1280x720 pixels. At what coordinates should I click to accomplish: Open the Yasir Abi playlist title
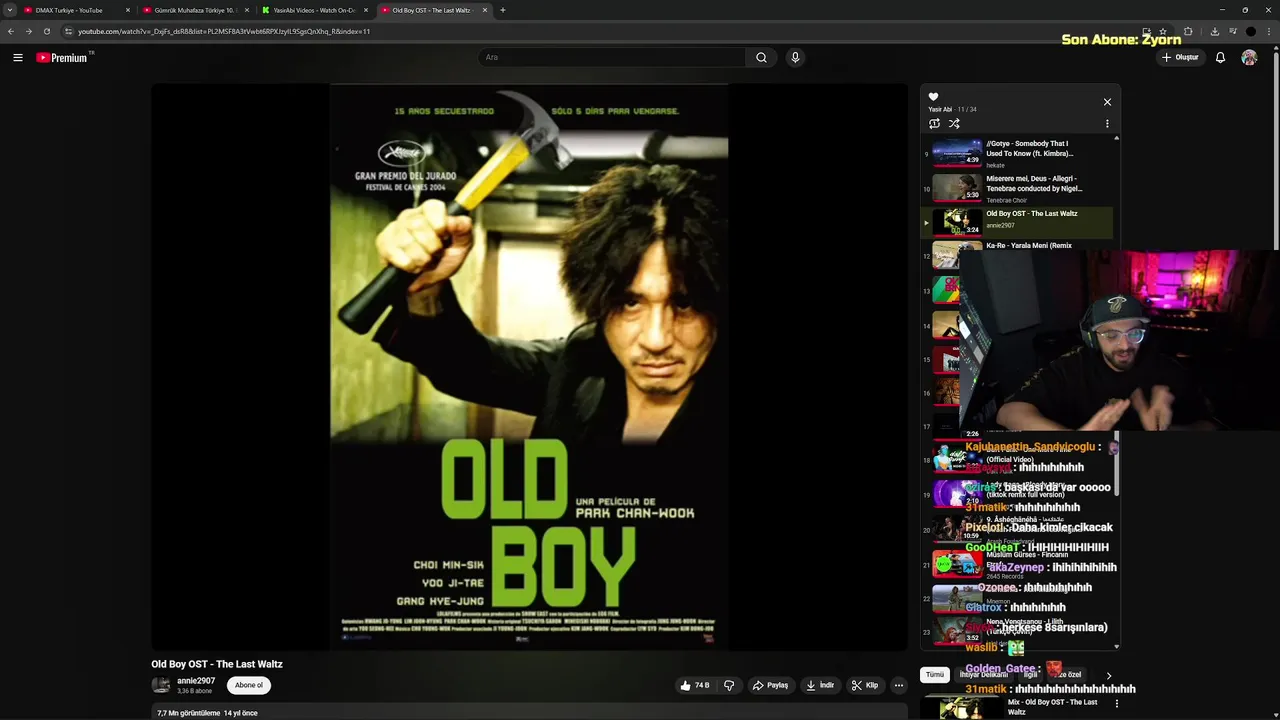tap(940, 109)
